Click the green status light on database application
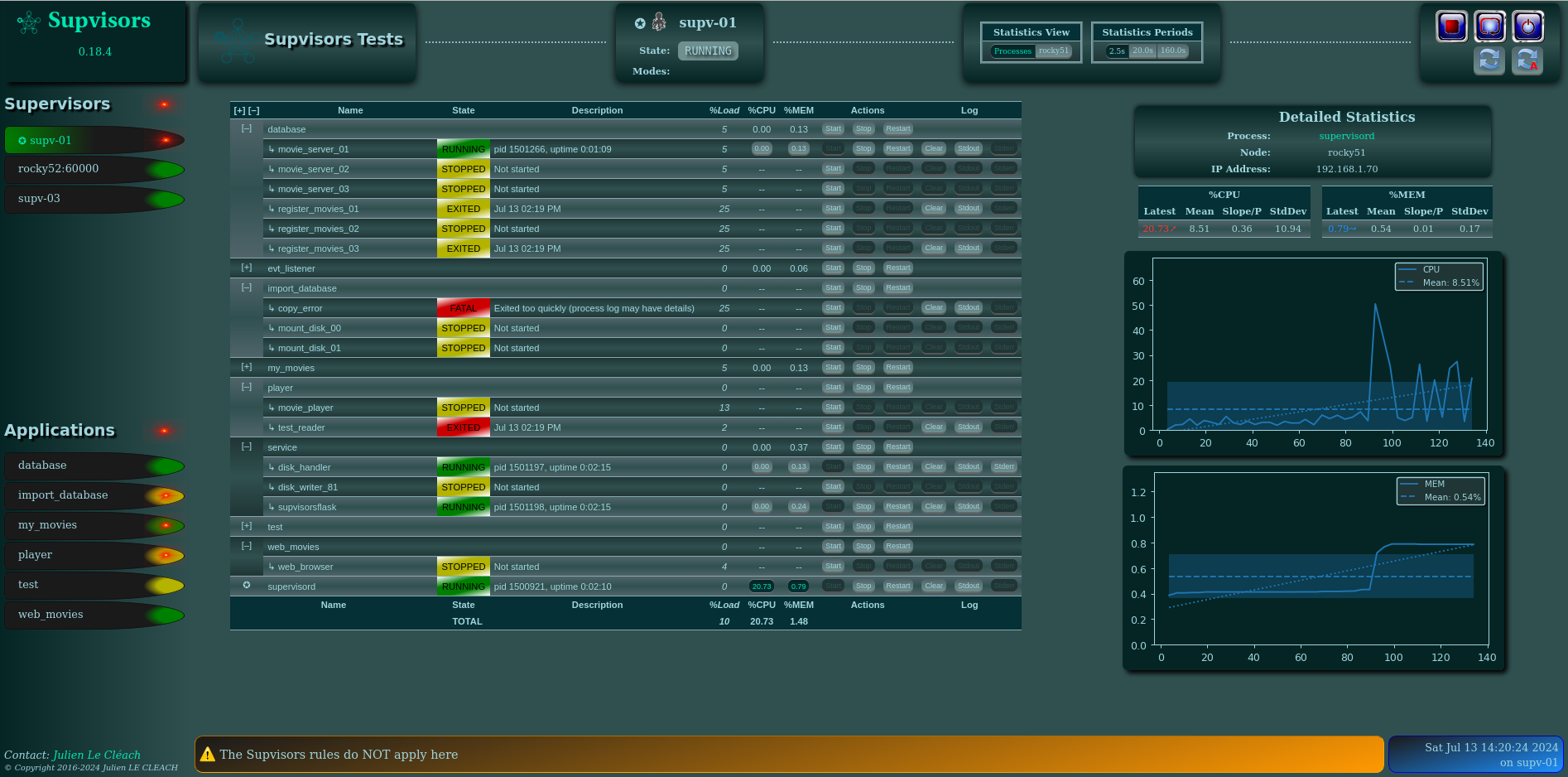 point(166,466)
